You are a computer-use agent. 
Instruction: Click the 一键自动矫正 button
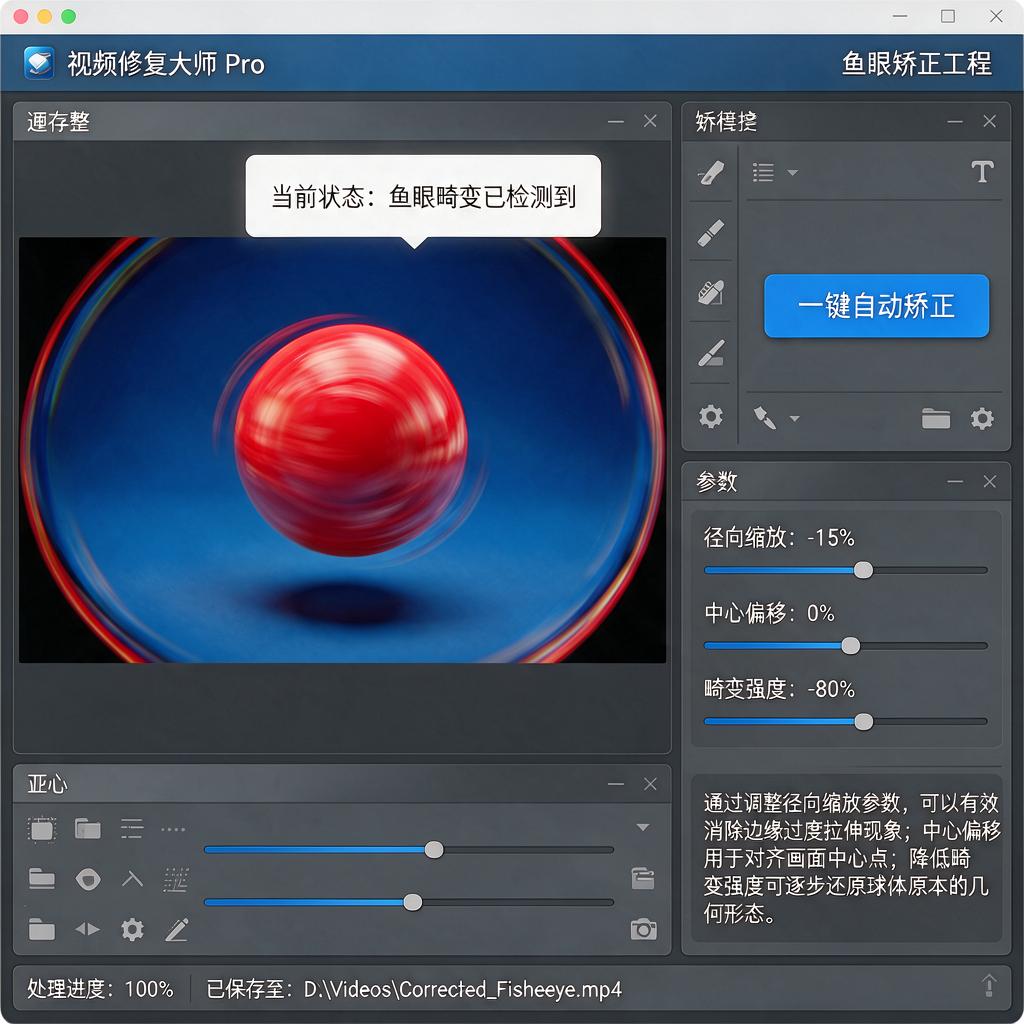(x=876, y=306)
